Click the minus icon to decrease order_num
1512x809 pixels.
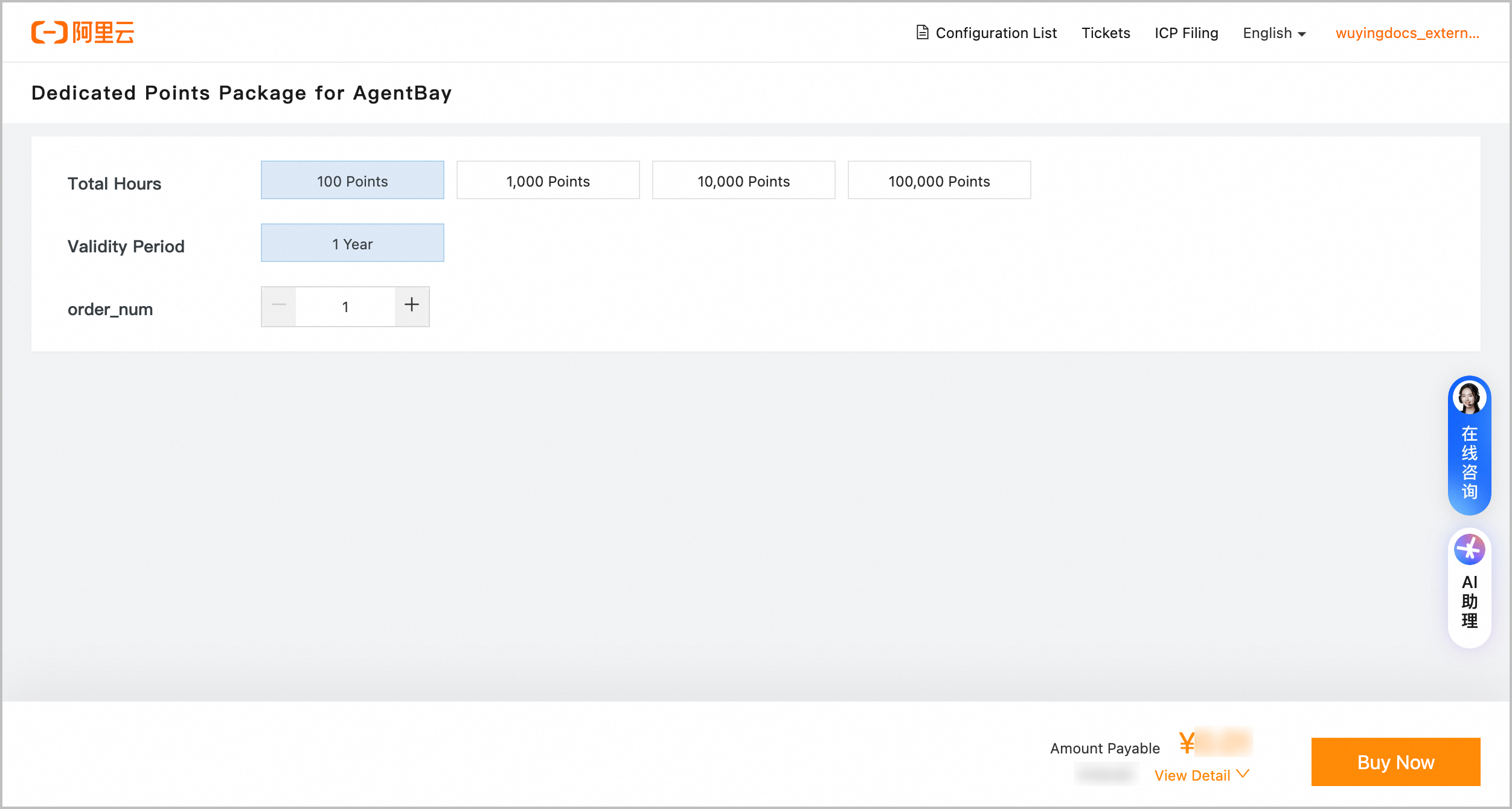(279, 305)
